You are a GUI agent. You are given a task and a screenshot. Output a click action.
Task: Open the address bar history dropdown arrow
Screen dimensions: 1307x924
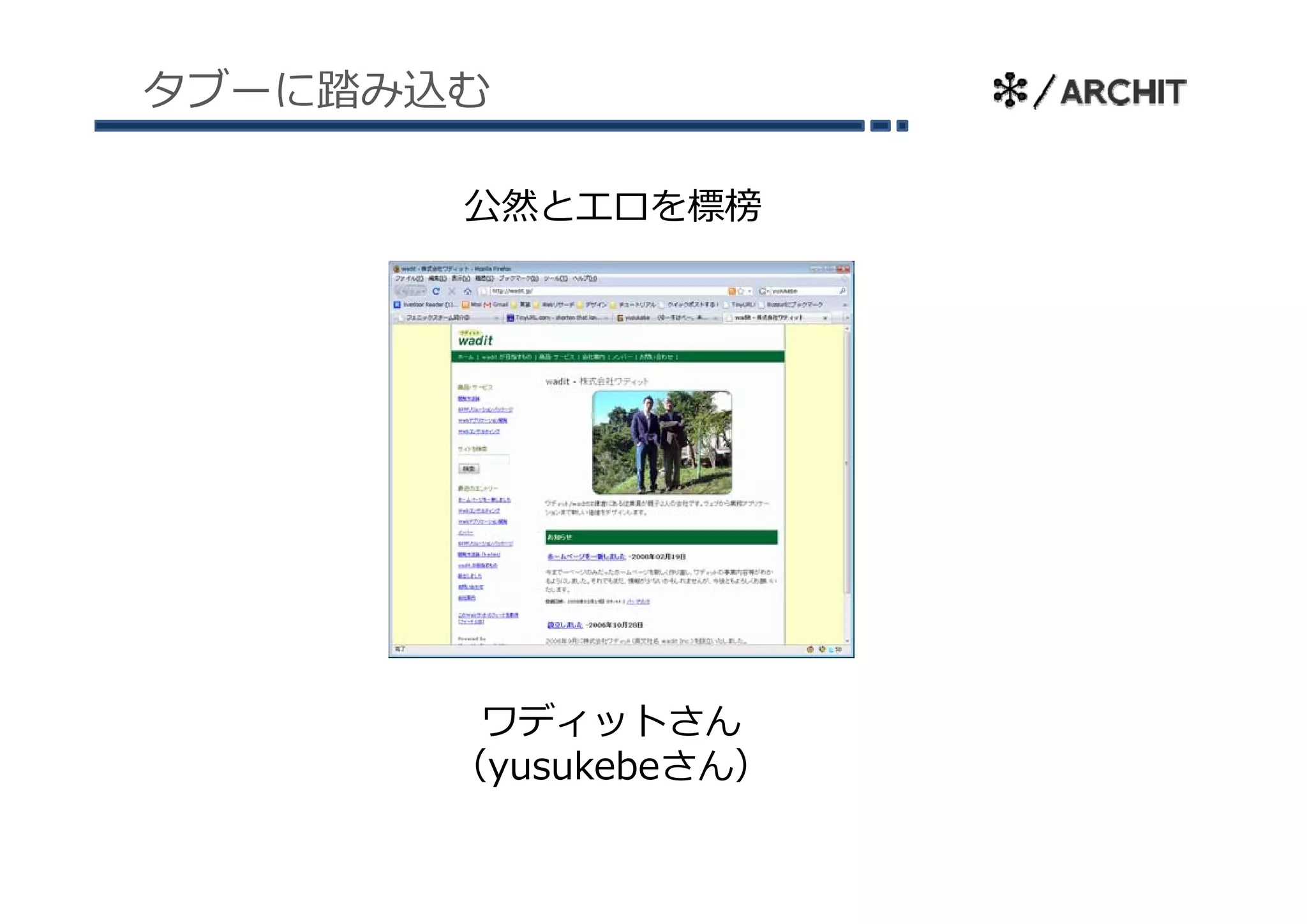click(x=749, y=291)
